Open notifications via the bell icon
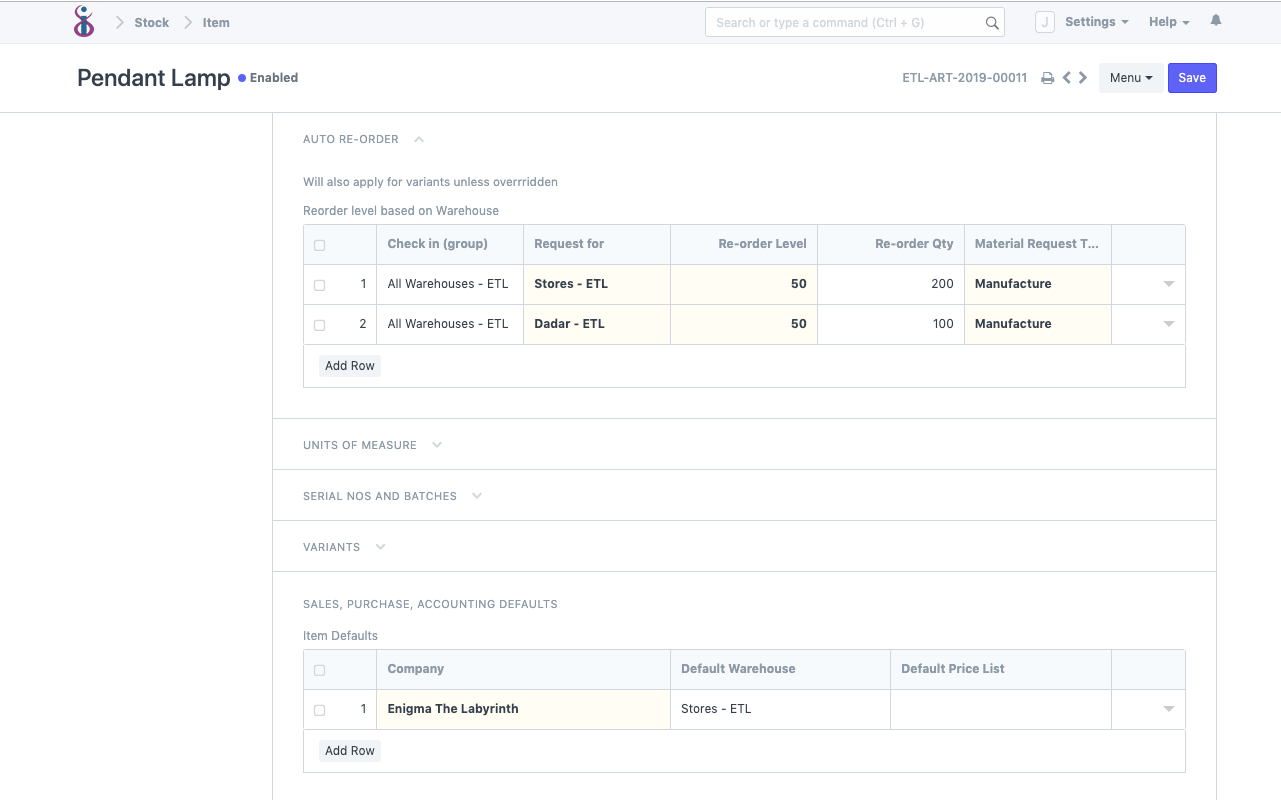1281x800 pixels. pos(1215,21)
